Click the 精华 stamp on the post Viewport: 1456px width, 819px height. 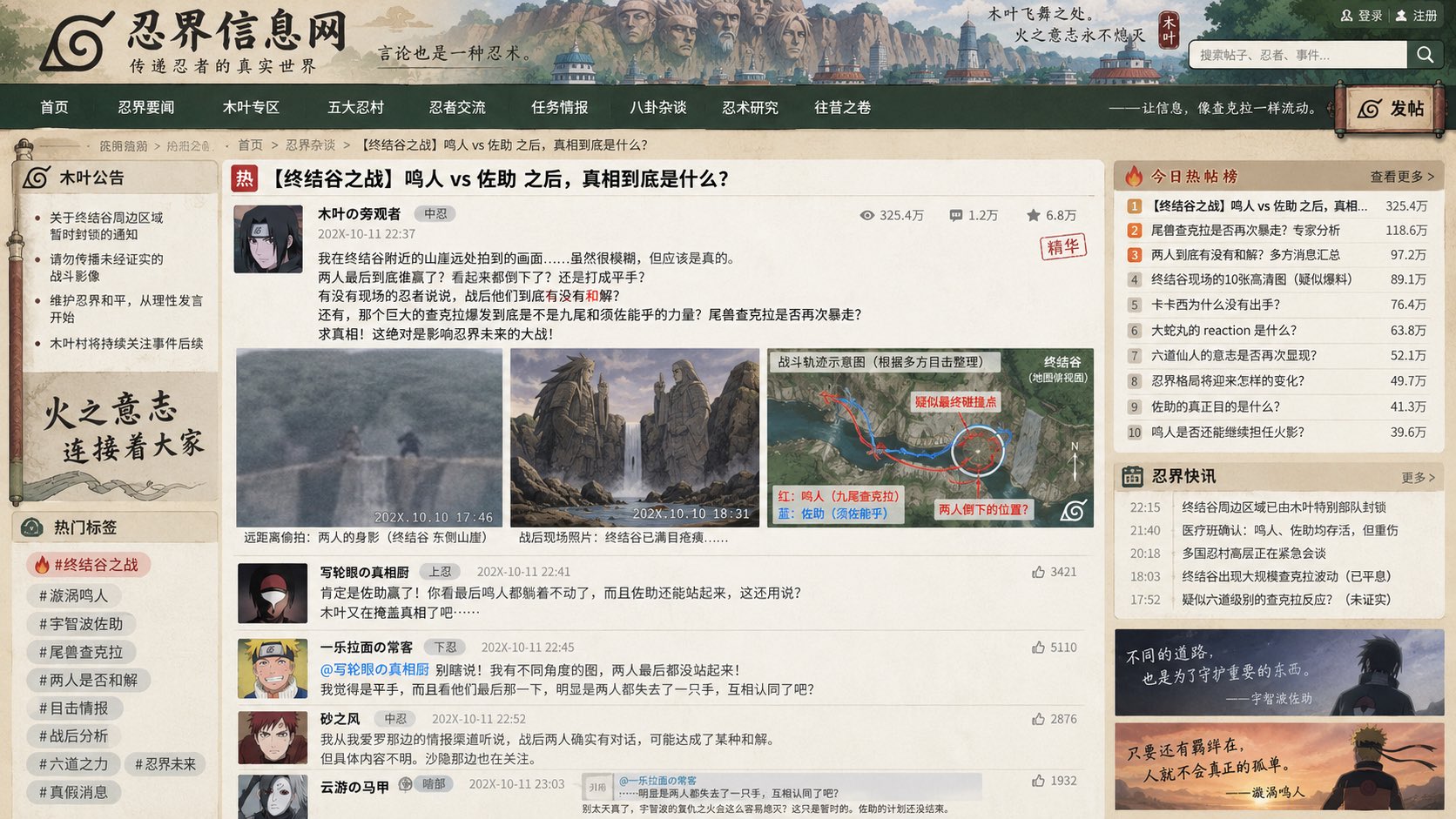pyautogui.click(x=1062, y=246)
